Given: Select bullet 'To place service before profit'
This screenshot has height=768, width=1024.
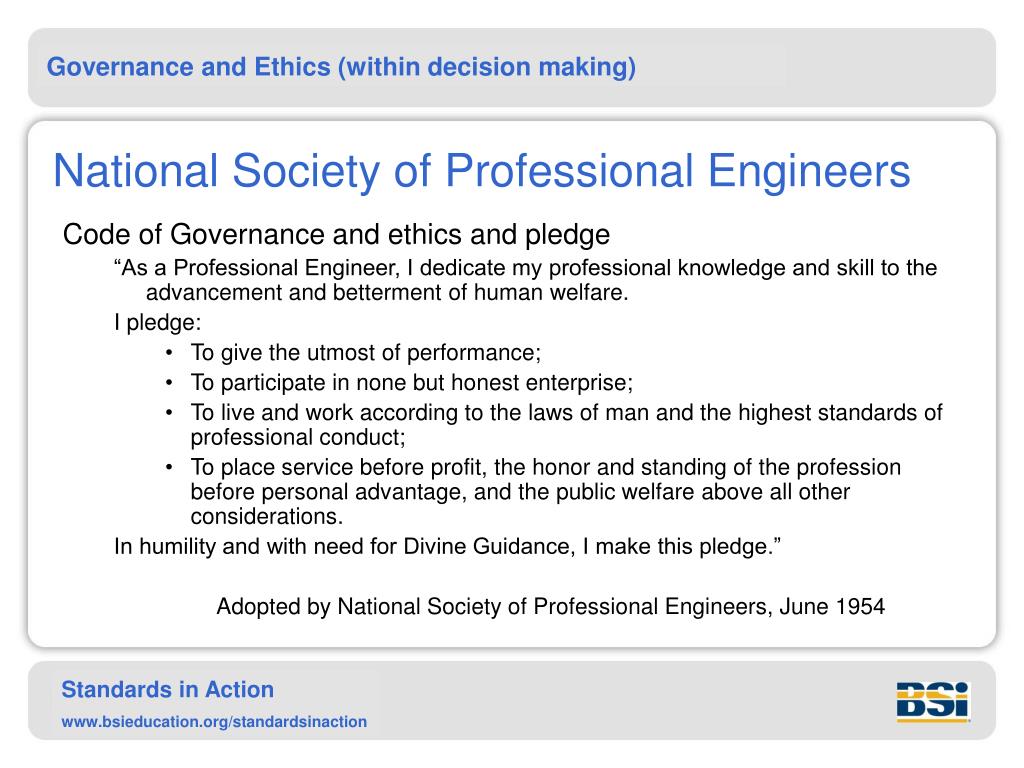Looking at the screenshot, I should point(546,492).
